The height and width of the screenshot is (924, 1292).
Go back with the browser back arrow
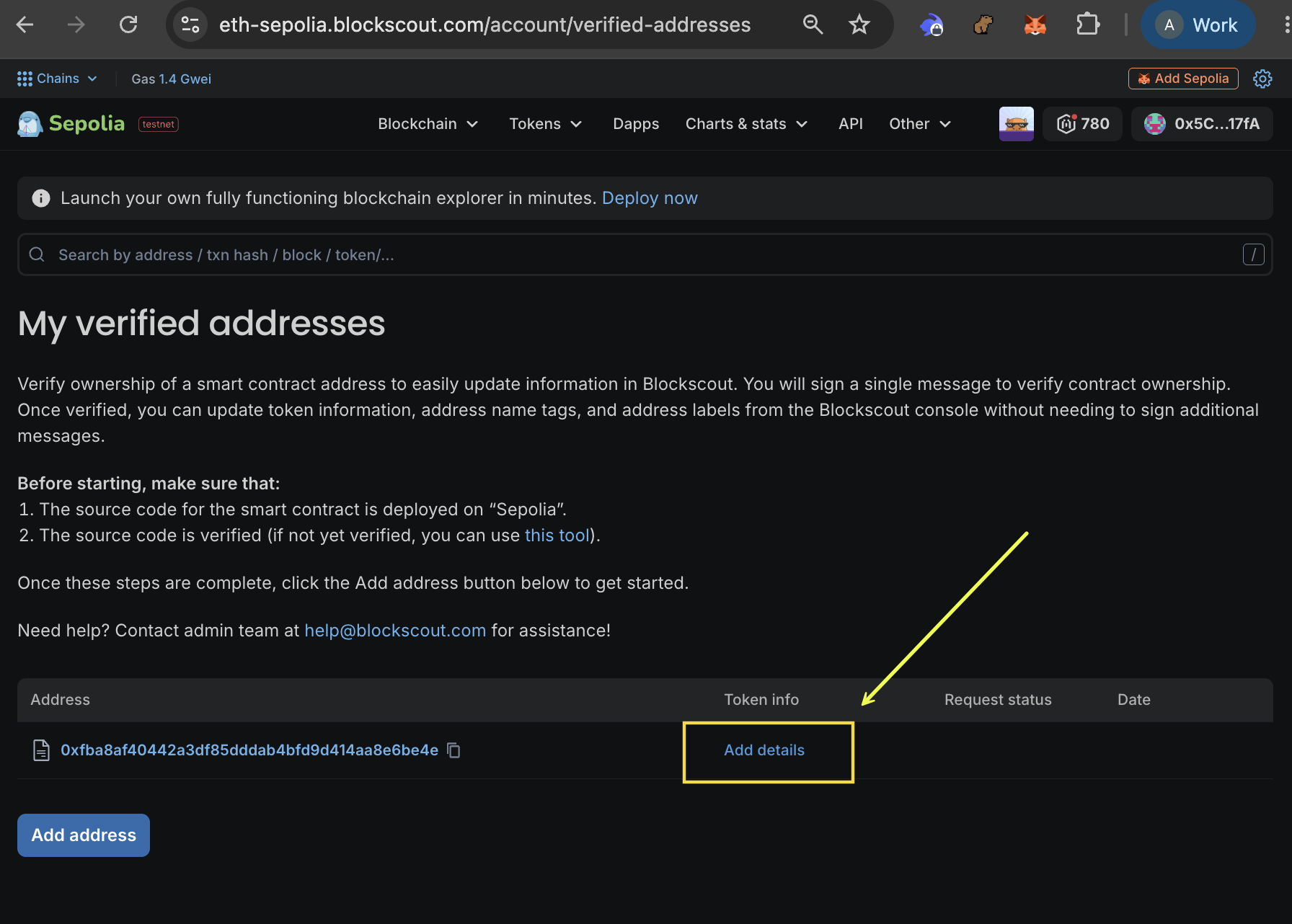25,25
